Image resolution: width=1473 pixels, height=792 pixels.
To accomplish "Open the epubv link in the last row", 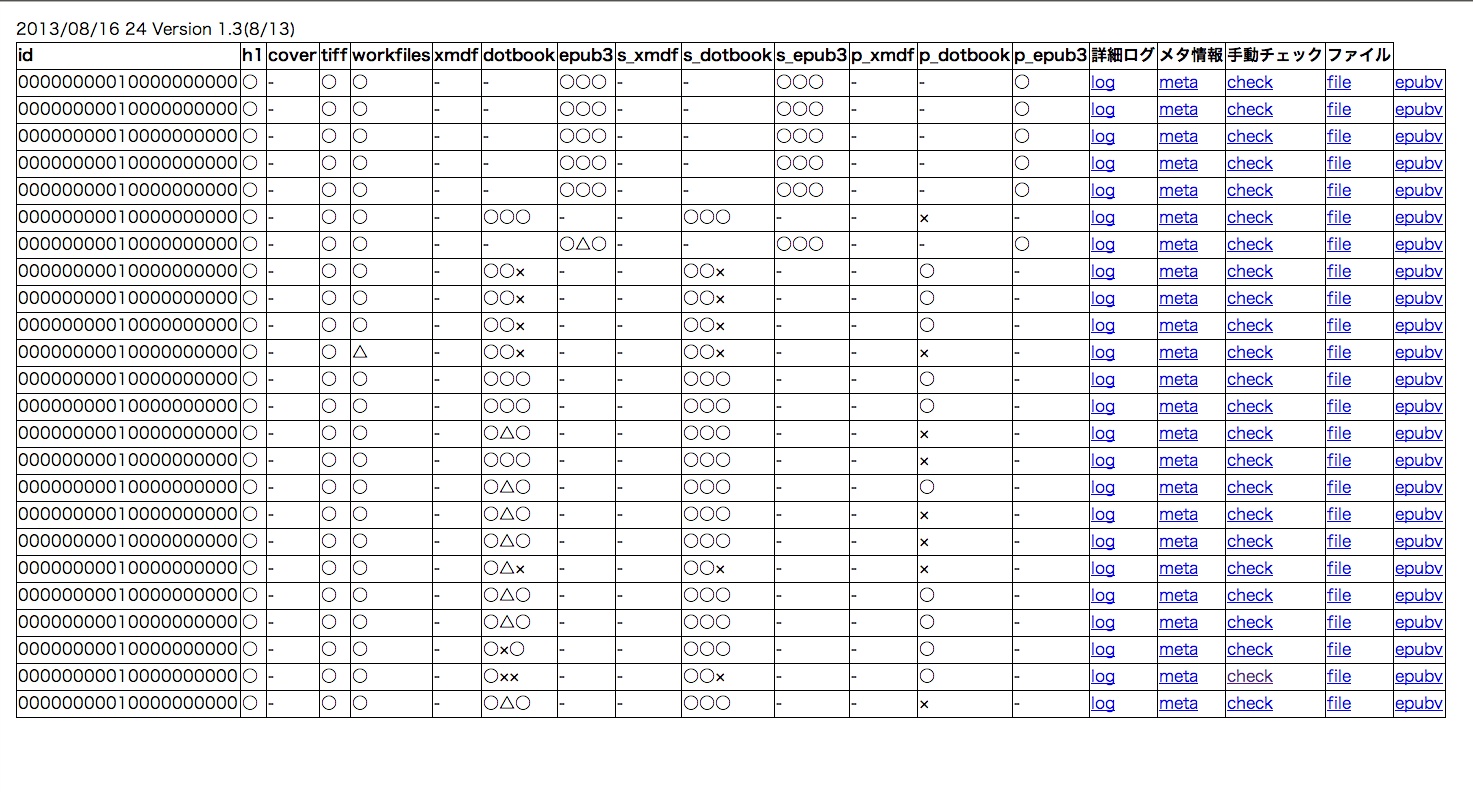I will pos(1418,704).
